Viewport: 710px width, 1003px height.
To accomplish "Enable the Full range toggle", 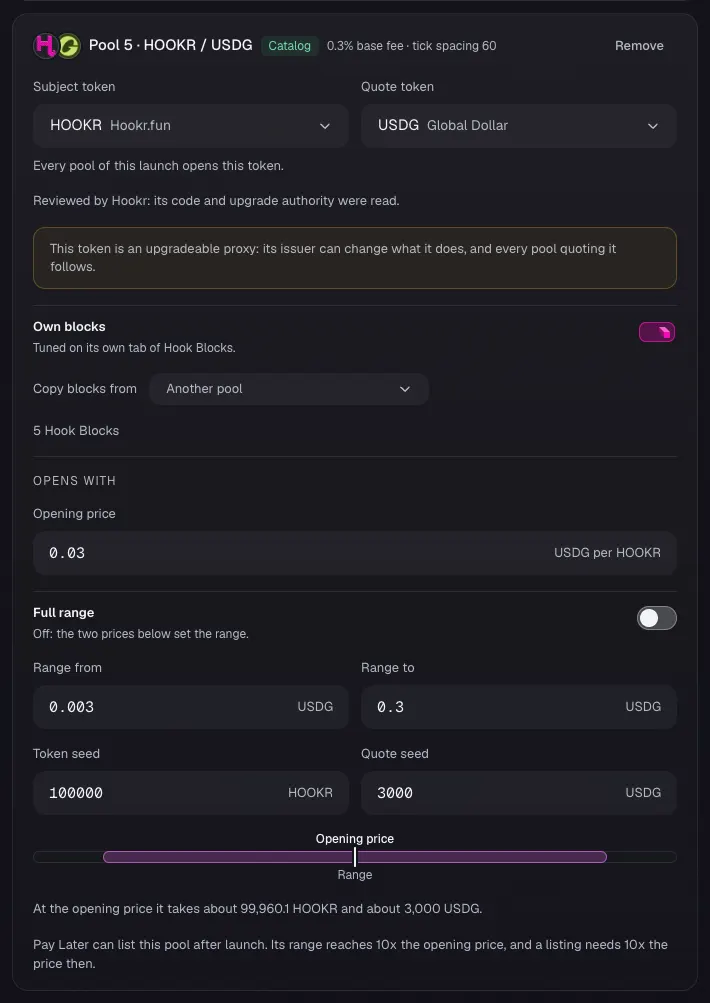I will click(657, 618).
